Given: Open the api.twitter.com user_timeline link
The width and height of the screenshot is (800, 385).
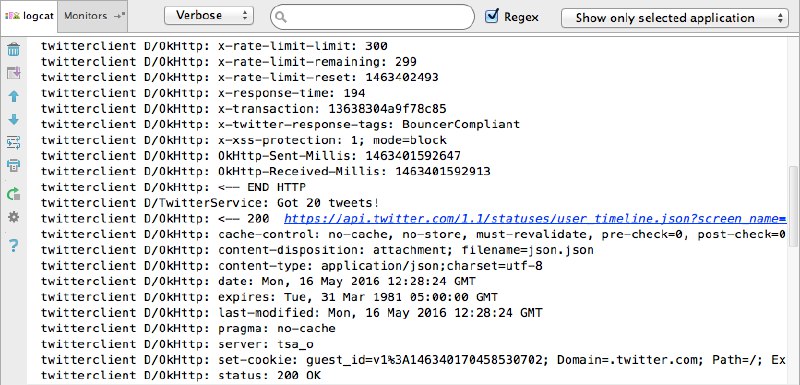Looking at the screenshot, I should tap(535, 219).
